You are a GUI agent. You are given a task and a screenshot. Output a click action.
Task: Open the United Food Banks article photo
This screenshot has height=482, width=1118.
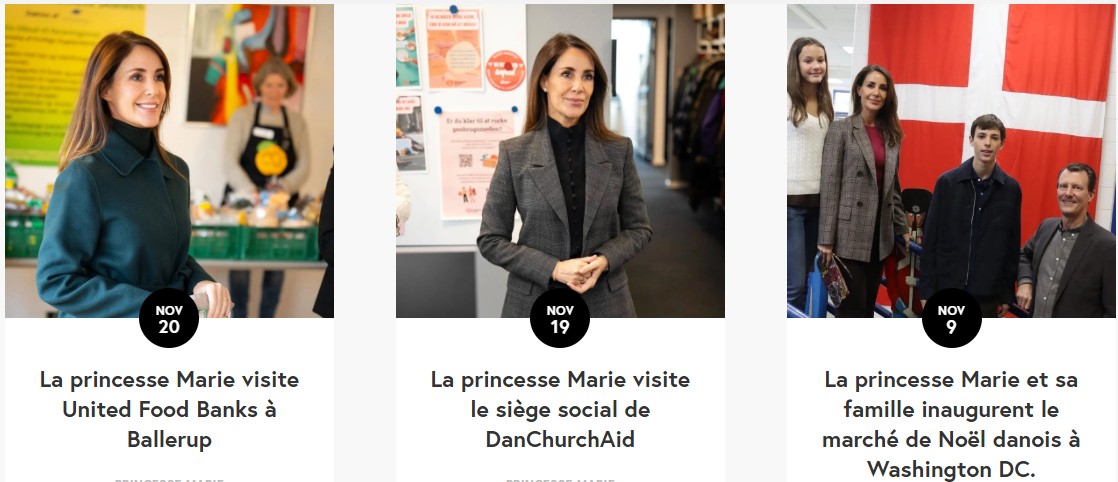(169, 160)
